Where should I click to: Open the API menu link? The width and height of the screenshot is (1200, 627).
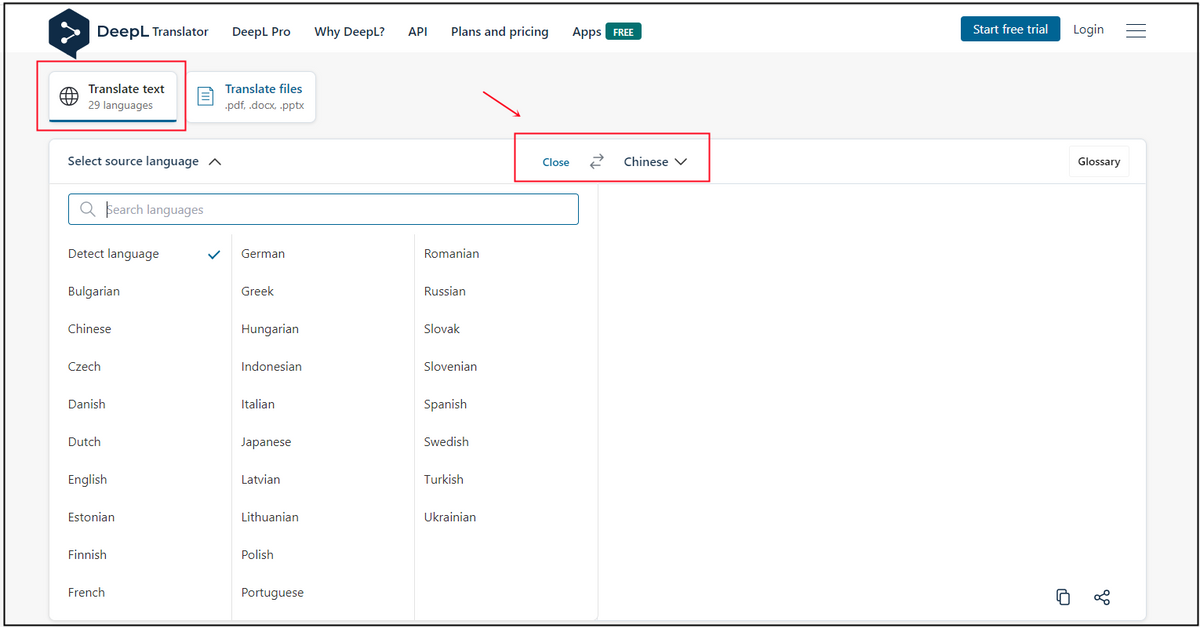point(418,31)
